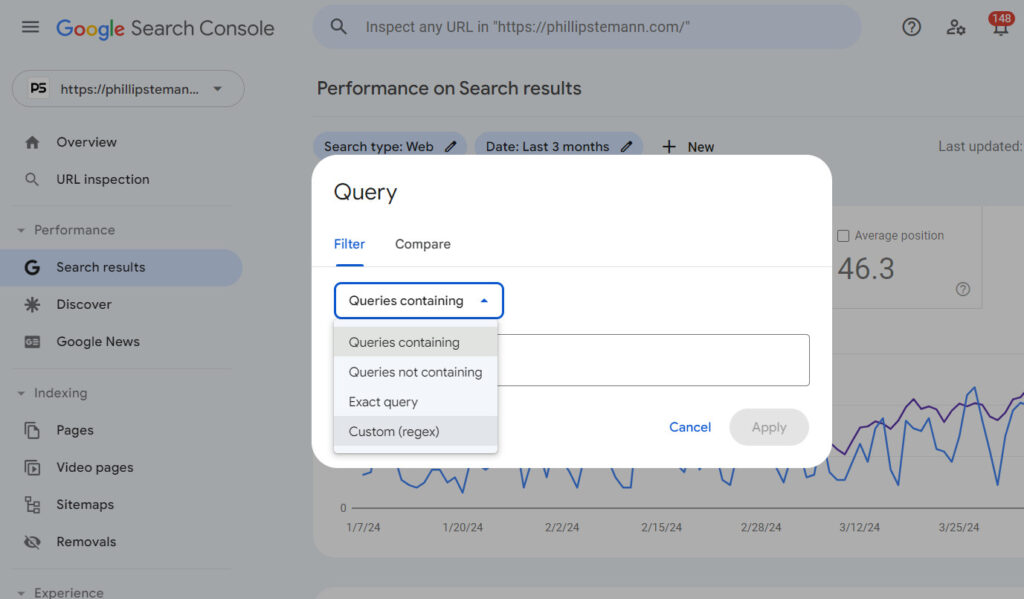The image size is (1024, 599).
Task: Open the help menu
Action: (911, 27)
